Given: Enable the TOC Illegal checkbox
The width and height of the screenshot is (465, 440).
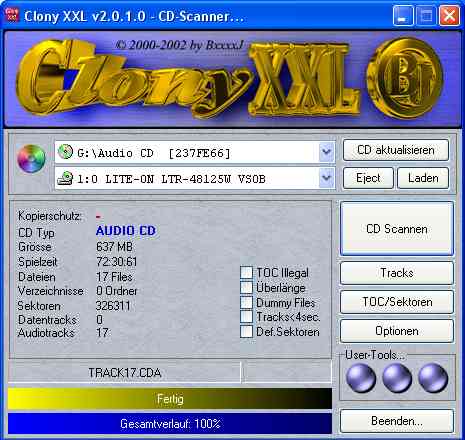Looking at the screenshot, I should (246, 272).
